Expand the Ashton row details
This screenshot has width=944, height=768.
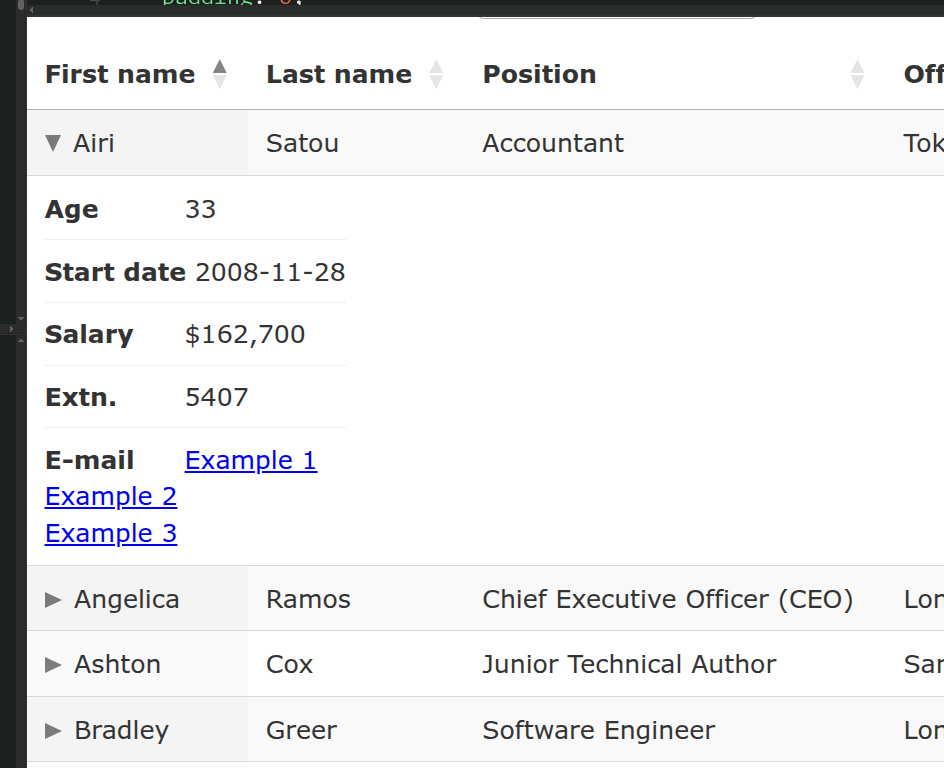[53, 664]
